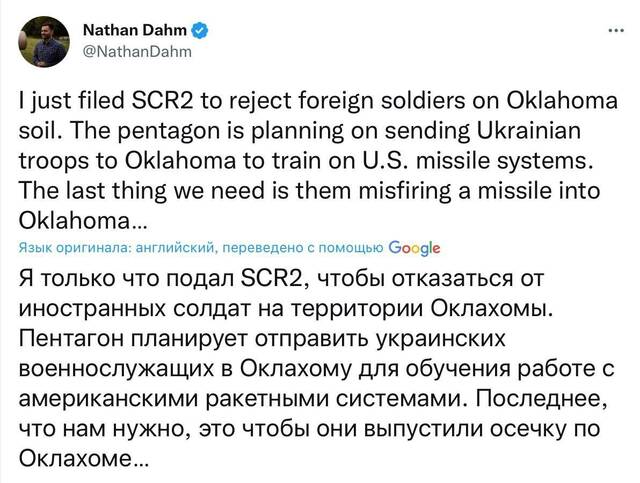
Task: Click the Nathan Dahm display name
Action: click(x=135, y=31)
